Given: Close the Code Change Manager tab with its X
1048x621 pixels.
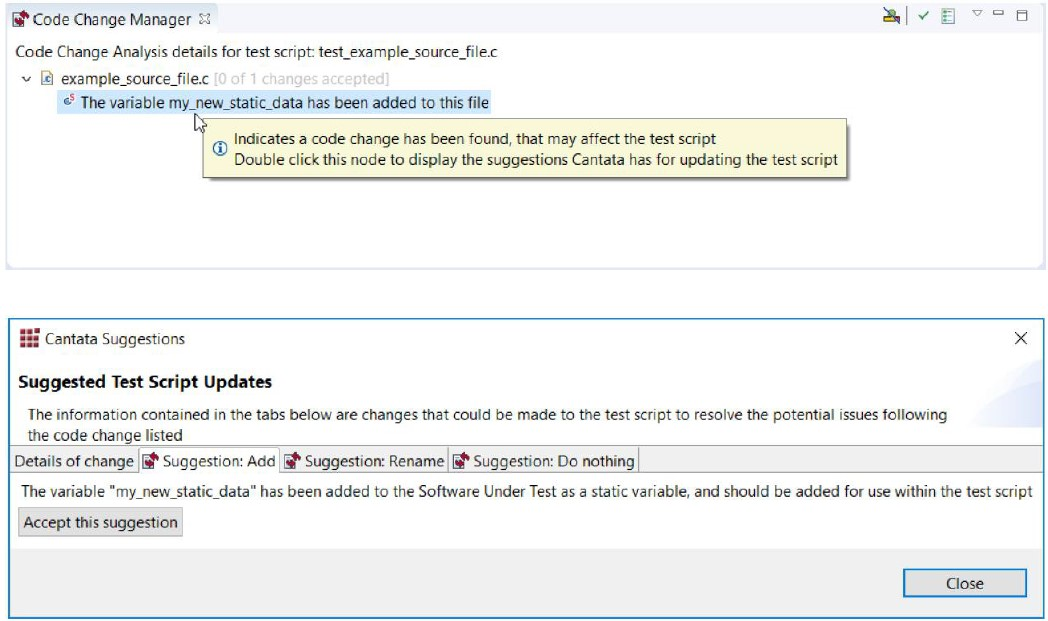Looking at the screenshot, I should (x=205, y=19).
